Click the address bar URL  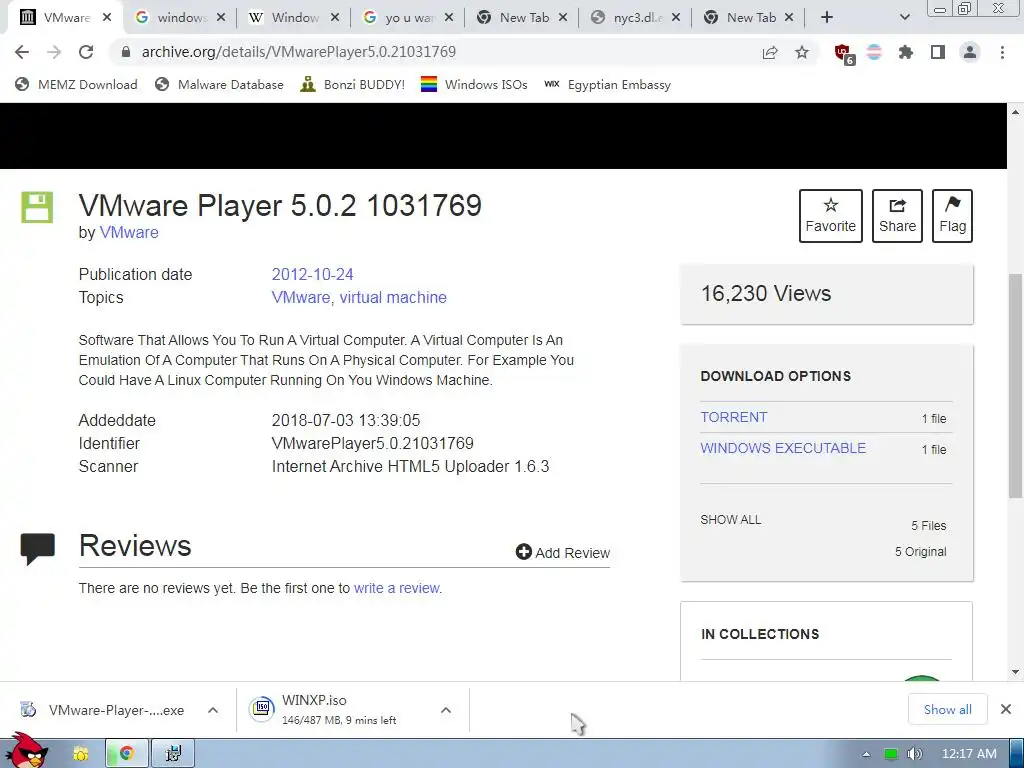tap(298, 52)
